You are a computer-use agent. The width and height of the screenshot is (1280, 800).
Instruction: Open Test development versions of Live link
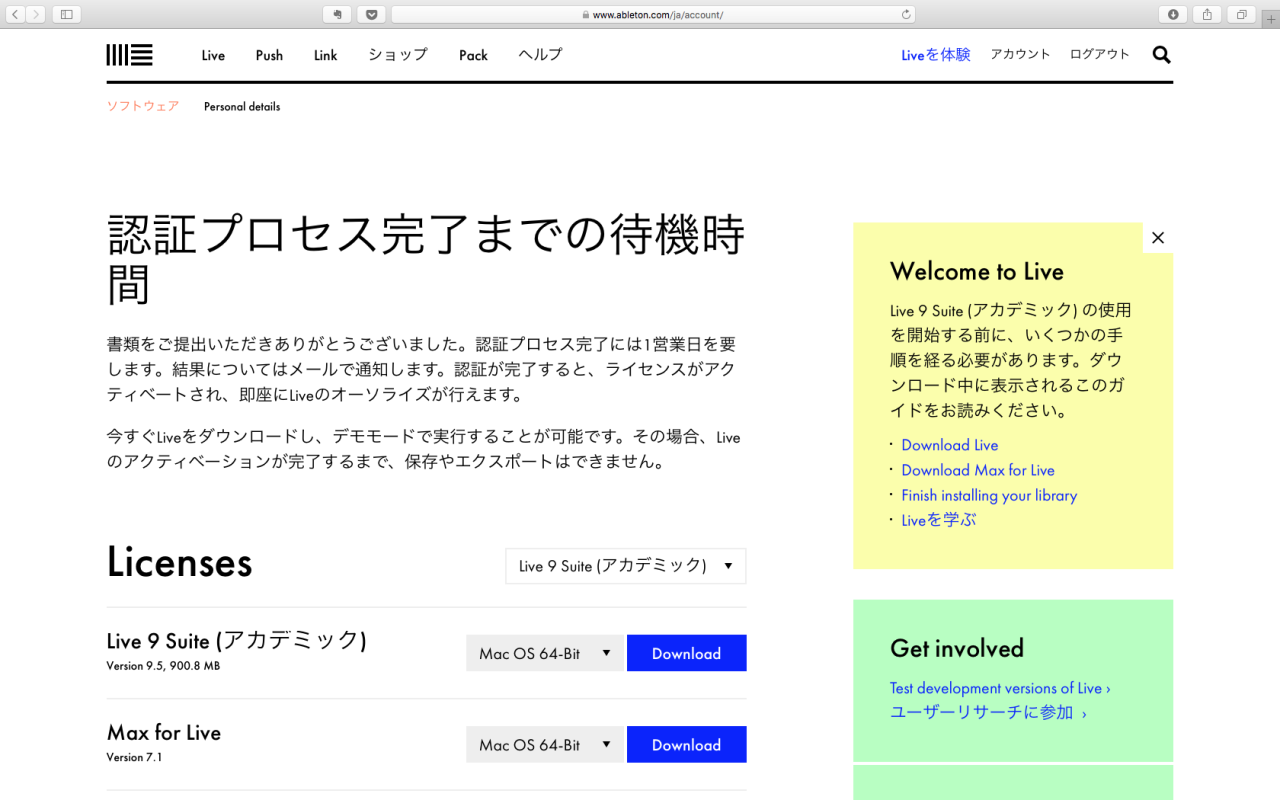tap(1000, 688)
